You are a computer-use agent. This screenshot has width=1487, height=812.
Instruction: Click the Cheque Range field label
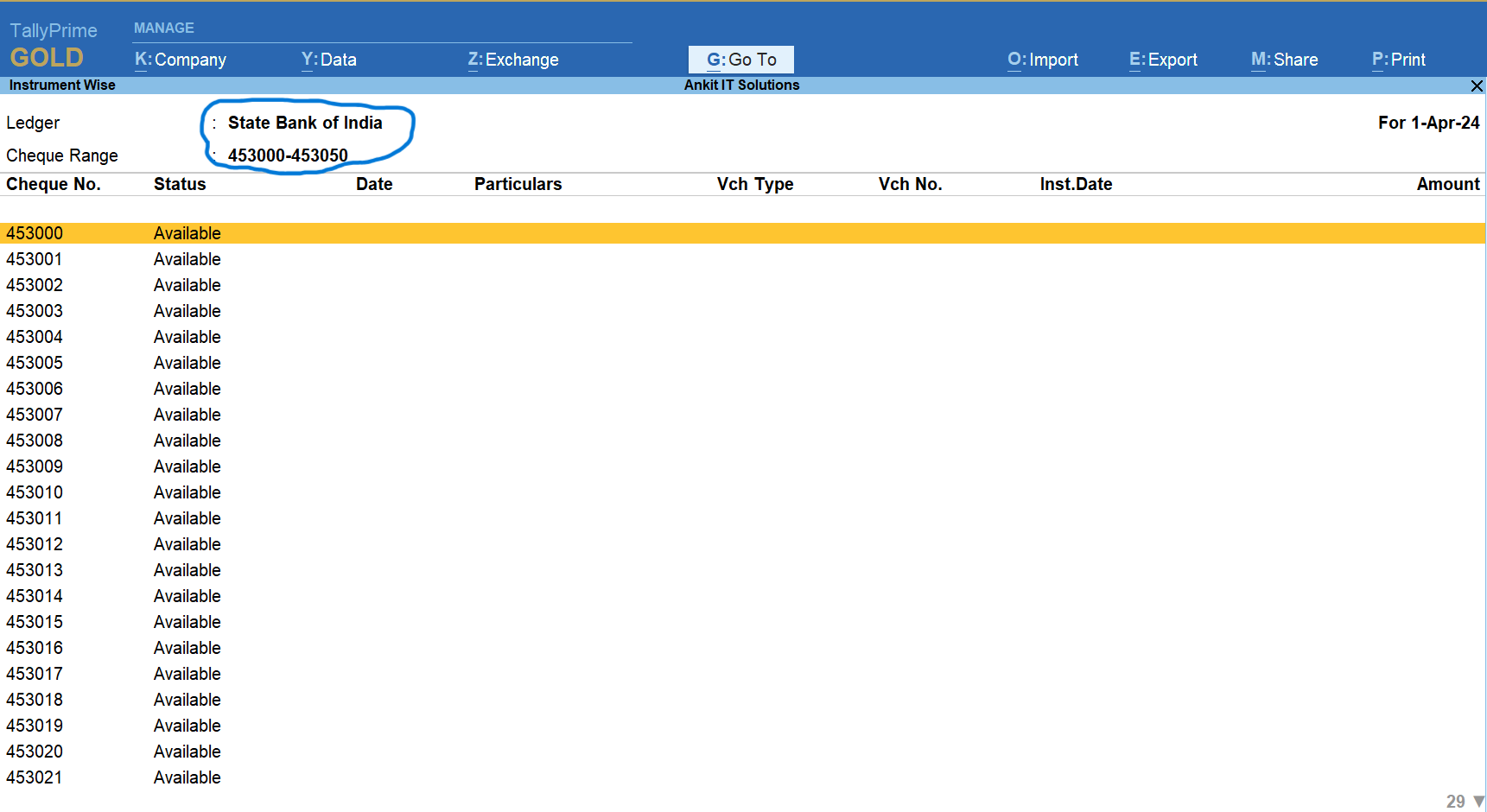[x=62, y=155]
